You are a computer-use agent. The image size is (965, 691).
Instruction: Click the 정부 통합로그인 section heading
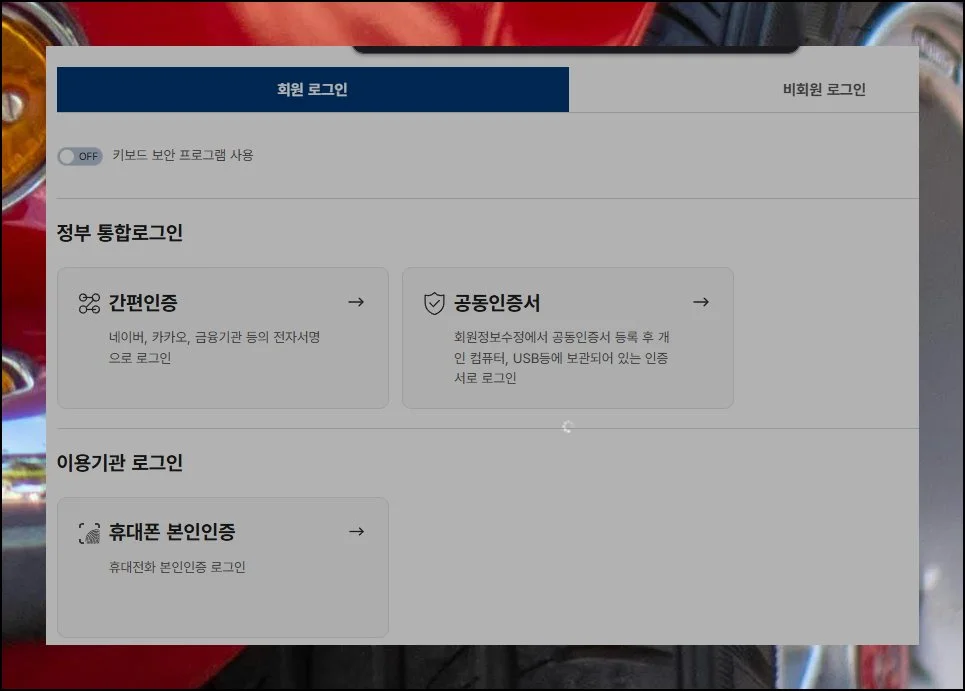click(120, 233)
